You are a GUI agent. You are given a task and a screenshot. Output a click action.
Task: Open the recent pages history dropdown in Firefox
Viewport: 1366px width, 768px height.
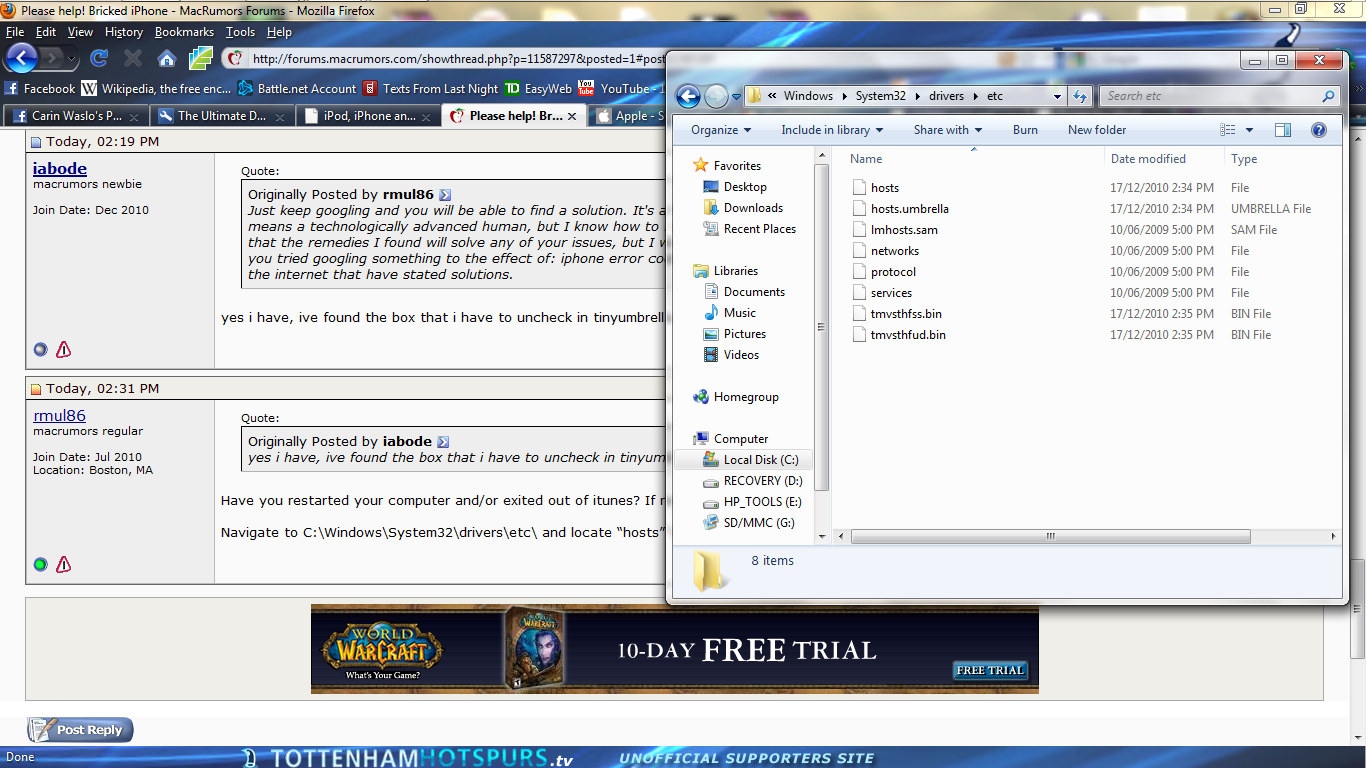click(72, 58)
